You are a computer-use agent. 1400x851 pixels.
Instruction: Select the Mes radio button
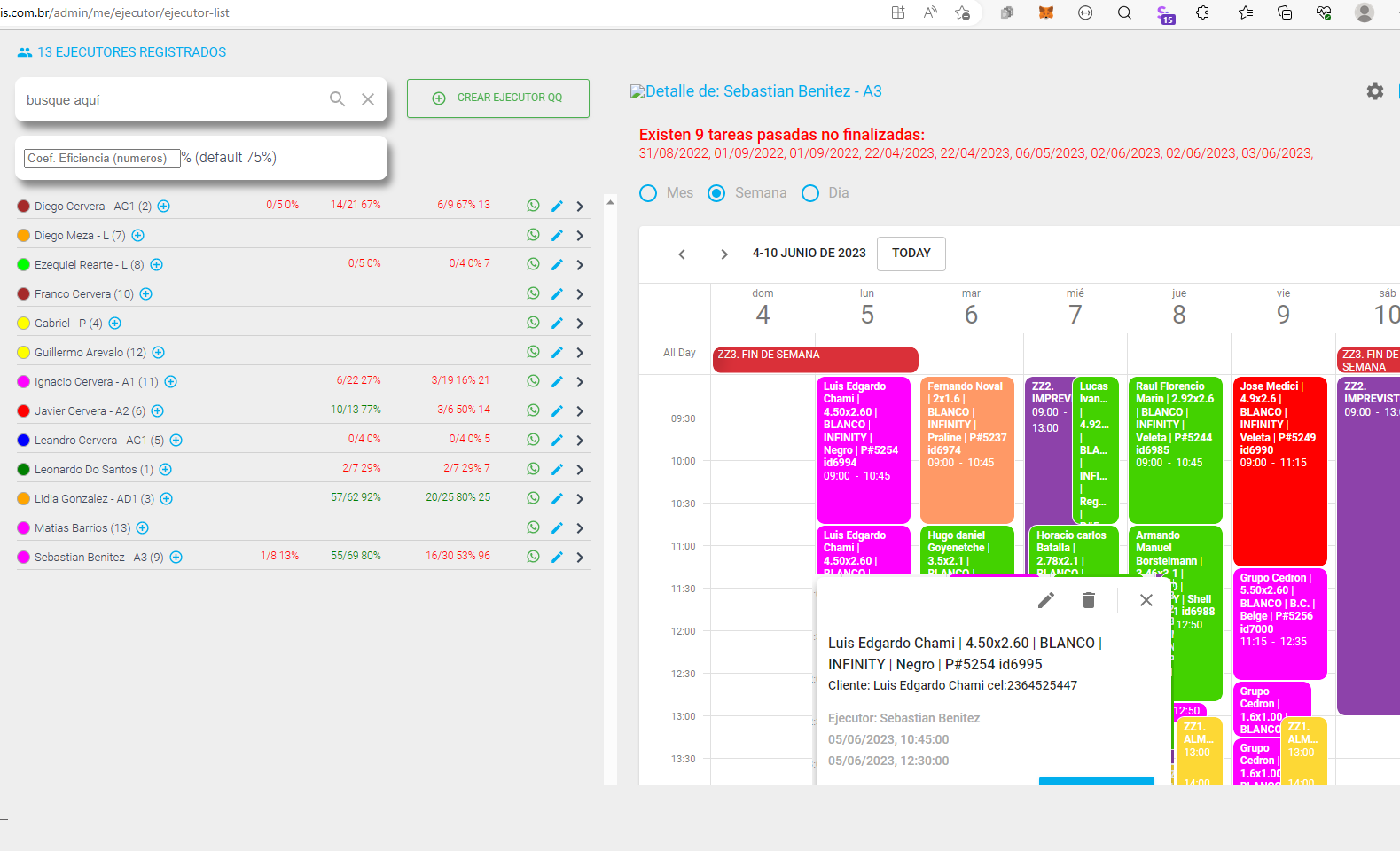tap(648, 193)
